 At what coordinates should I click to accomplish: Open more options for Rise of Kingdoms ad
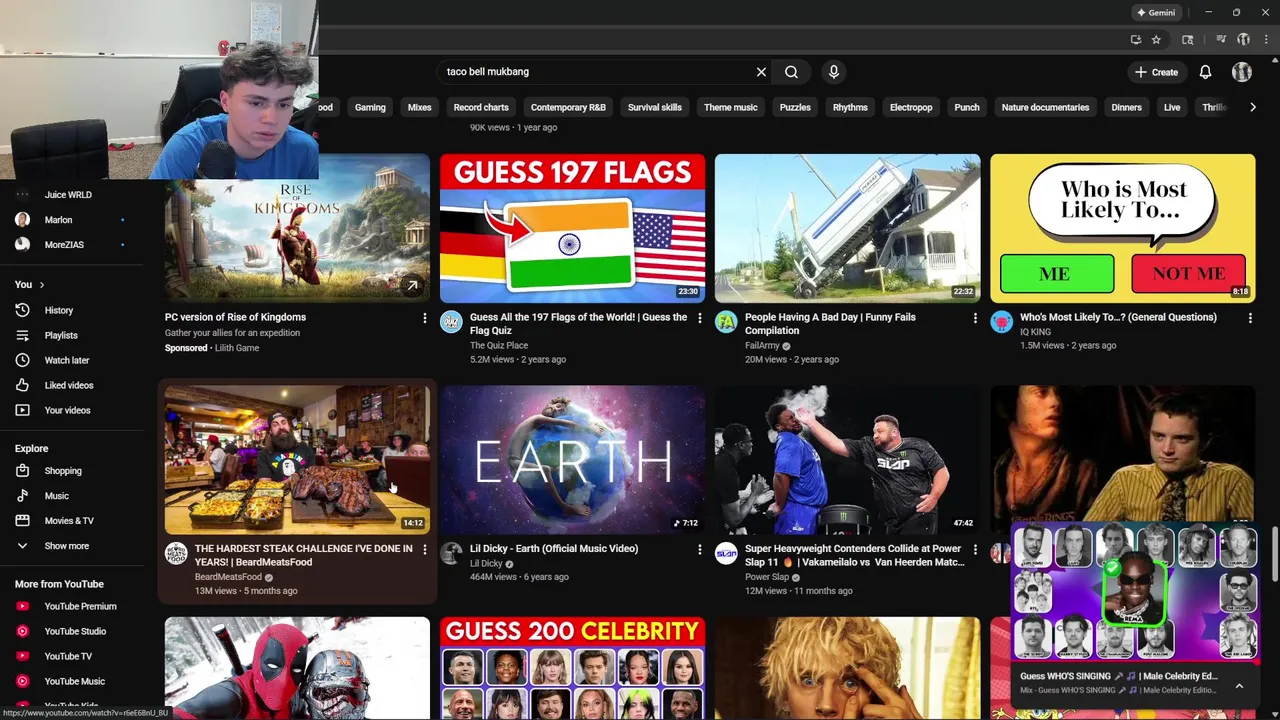[x=424, y=318]
